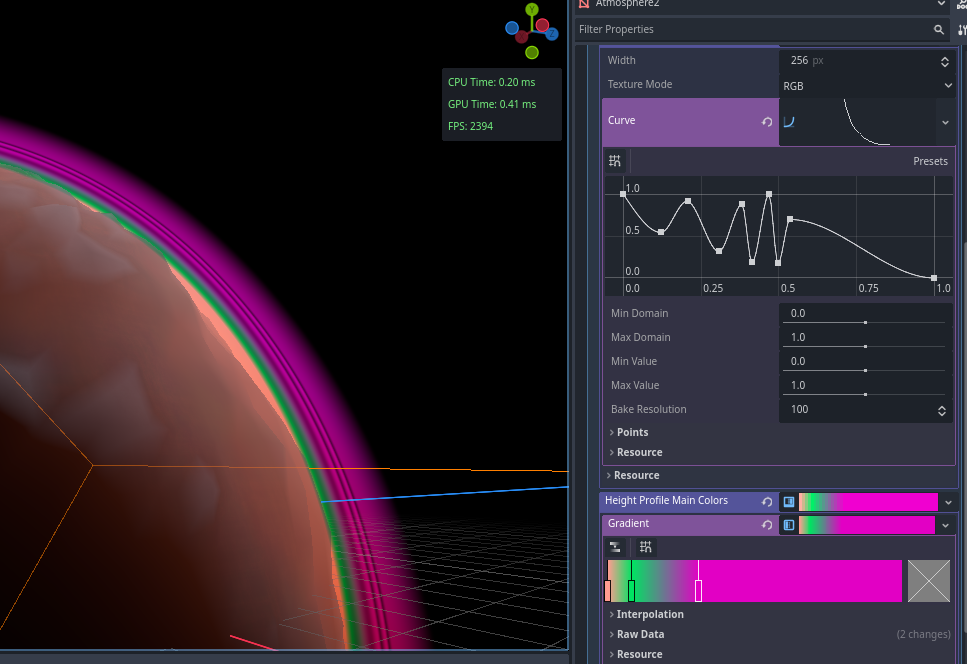Revert the Gradient property with its reset icon
967x664 pixels.
(x=767, y=525)
